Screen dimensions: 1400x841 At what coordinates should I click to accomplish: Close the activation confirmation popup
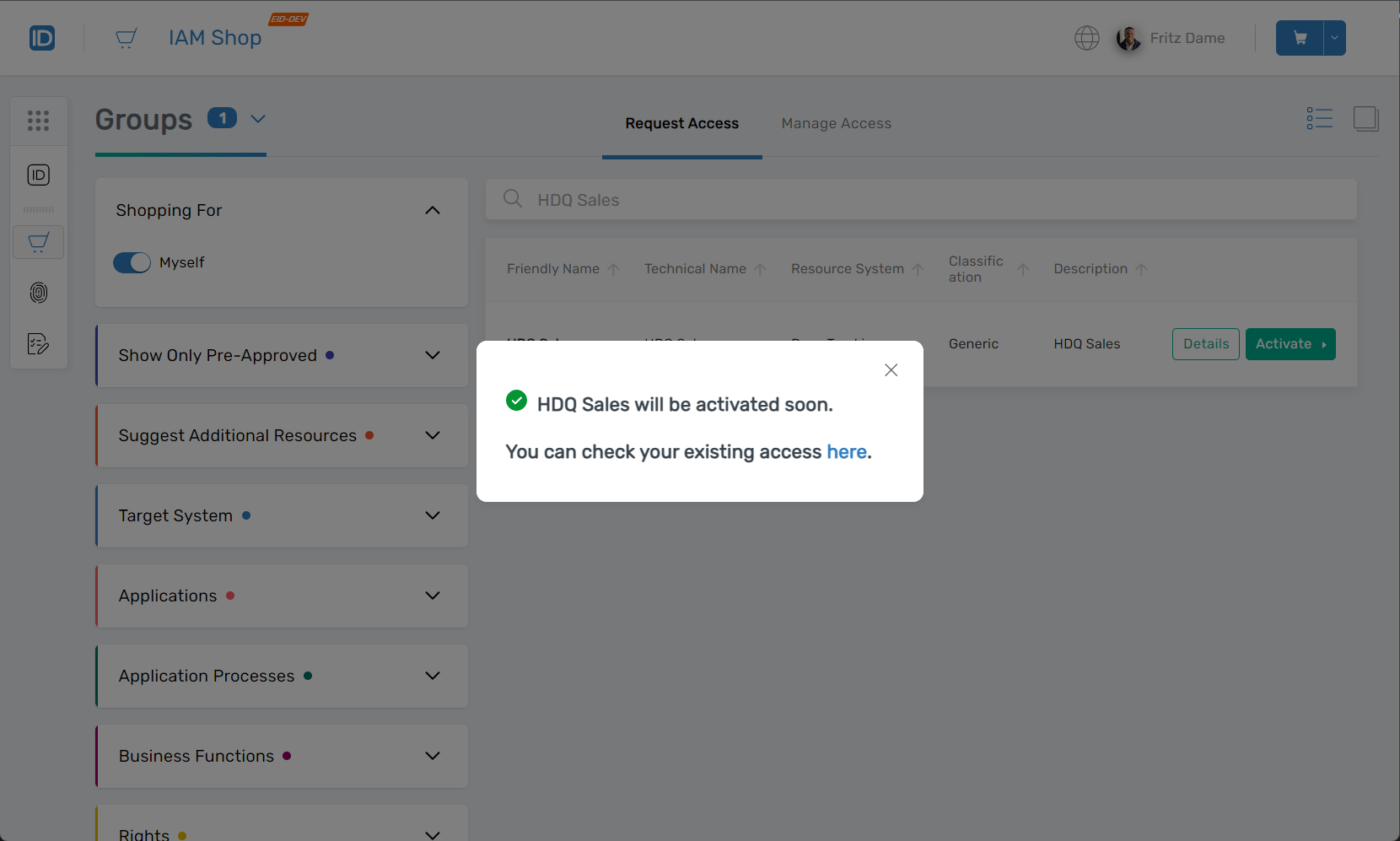click(891, 370)
